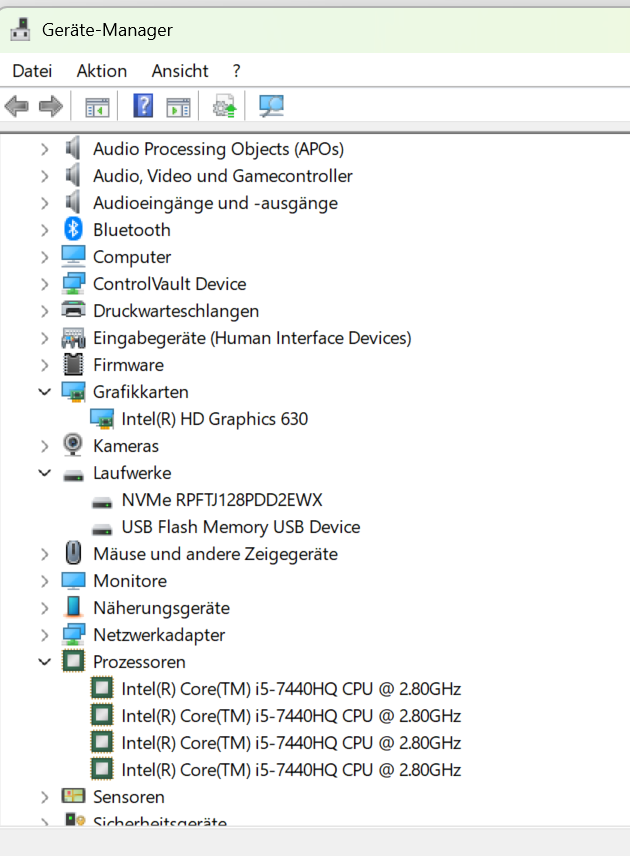Select USB Flash Memory USB Device
The height and width of the screenshot is (856, 630).
click(241, 527)
